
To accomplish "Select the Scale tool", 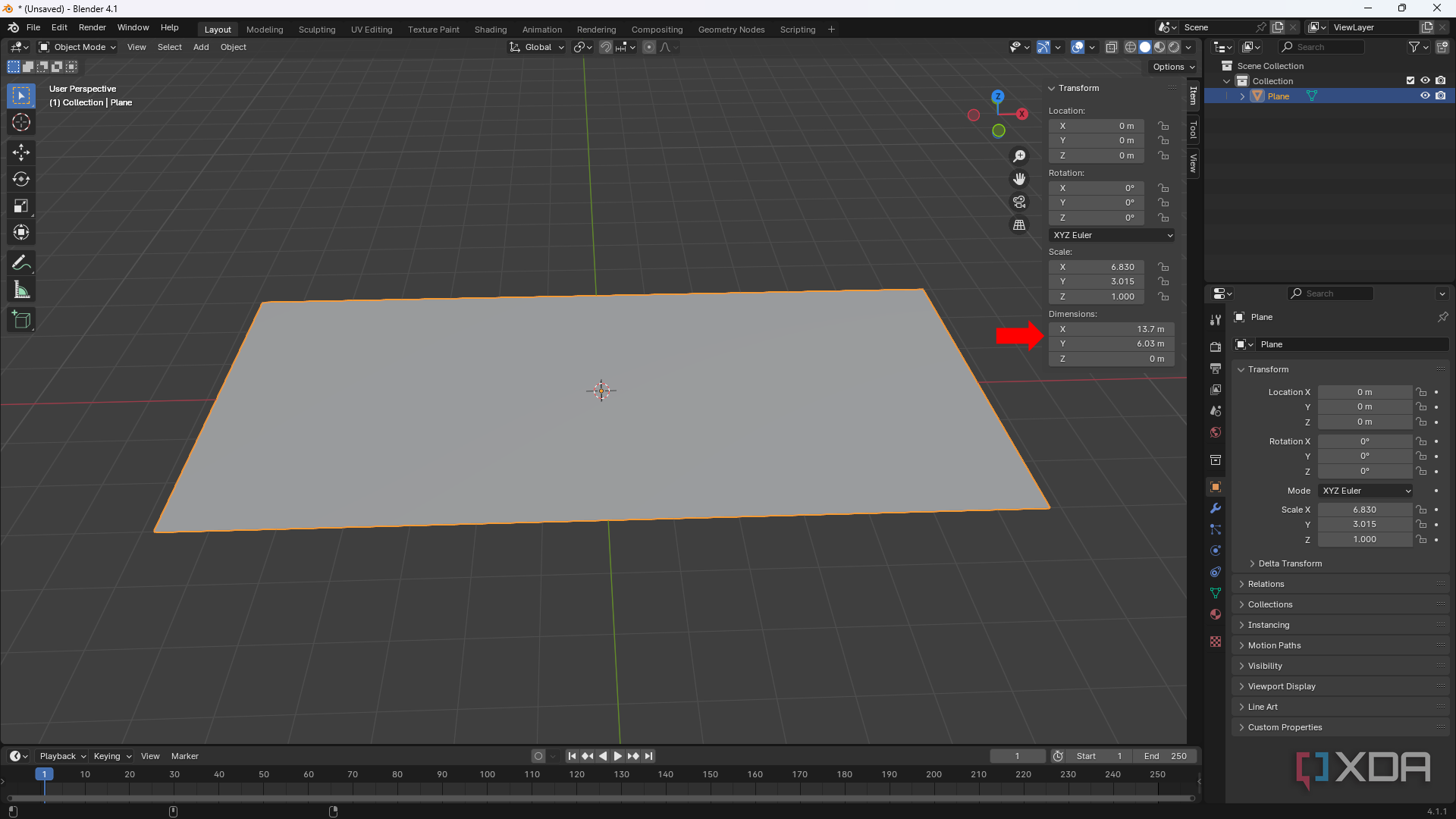I will [20, 206].
